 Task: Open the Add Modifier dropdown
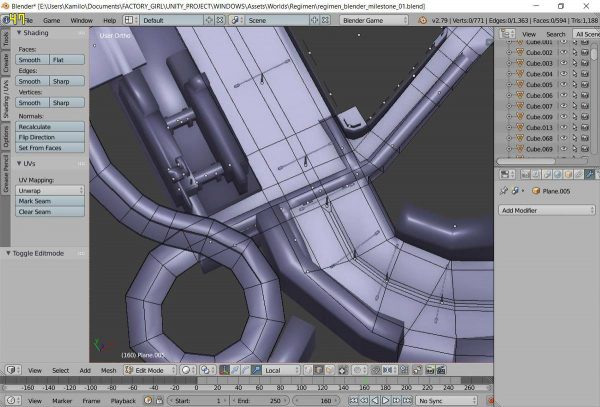coord(547,211)
